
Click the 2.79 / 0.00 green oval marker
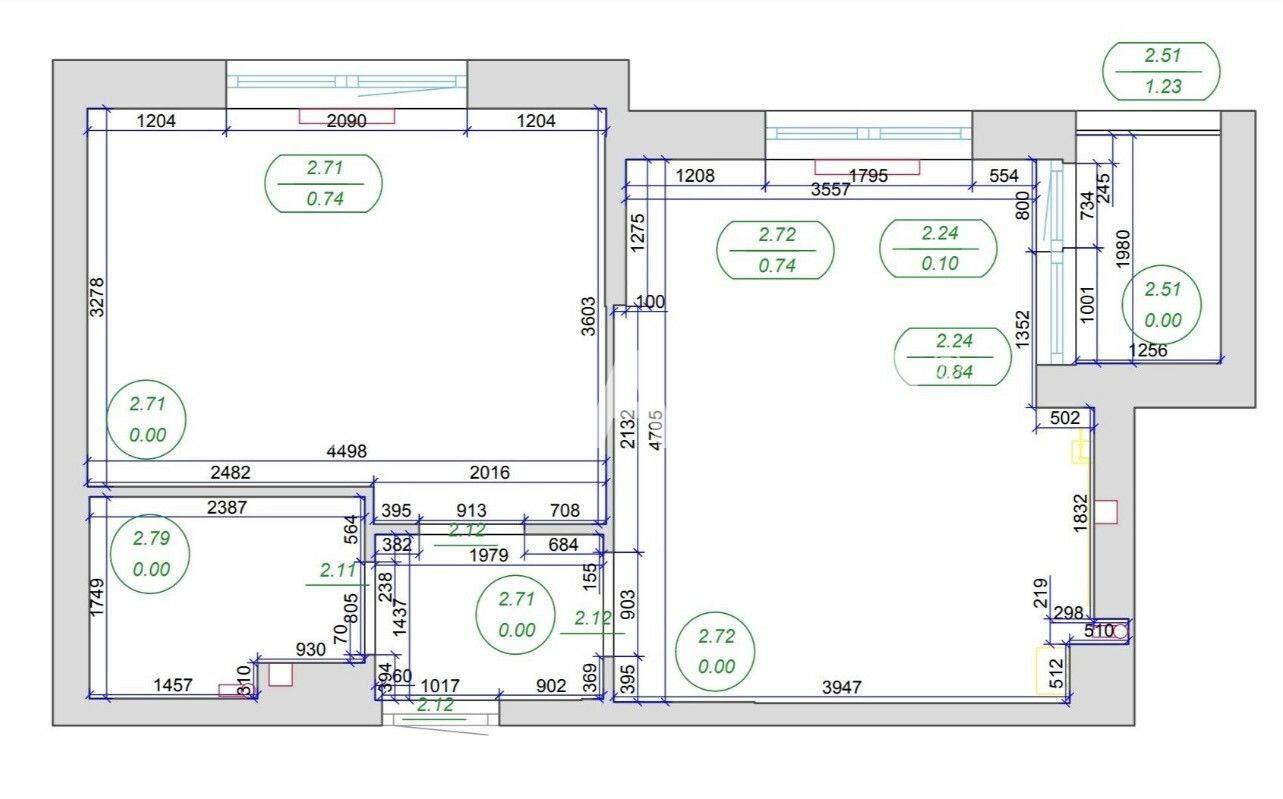click(150, 553)
